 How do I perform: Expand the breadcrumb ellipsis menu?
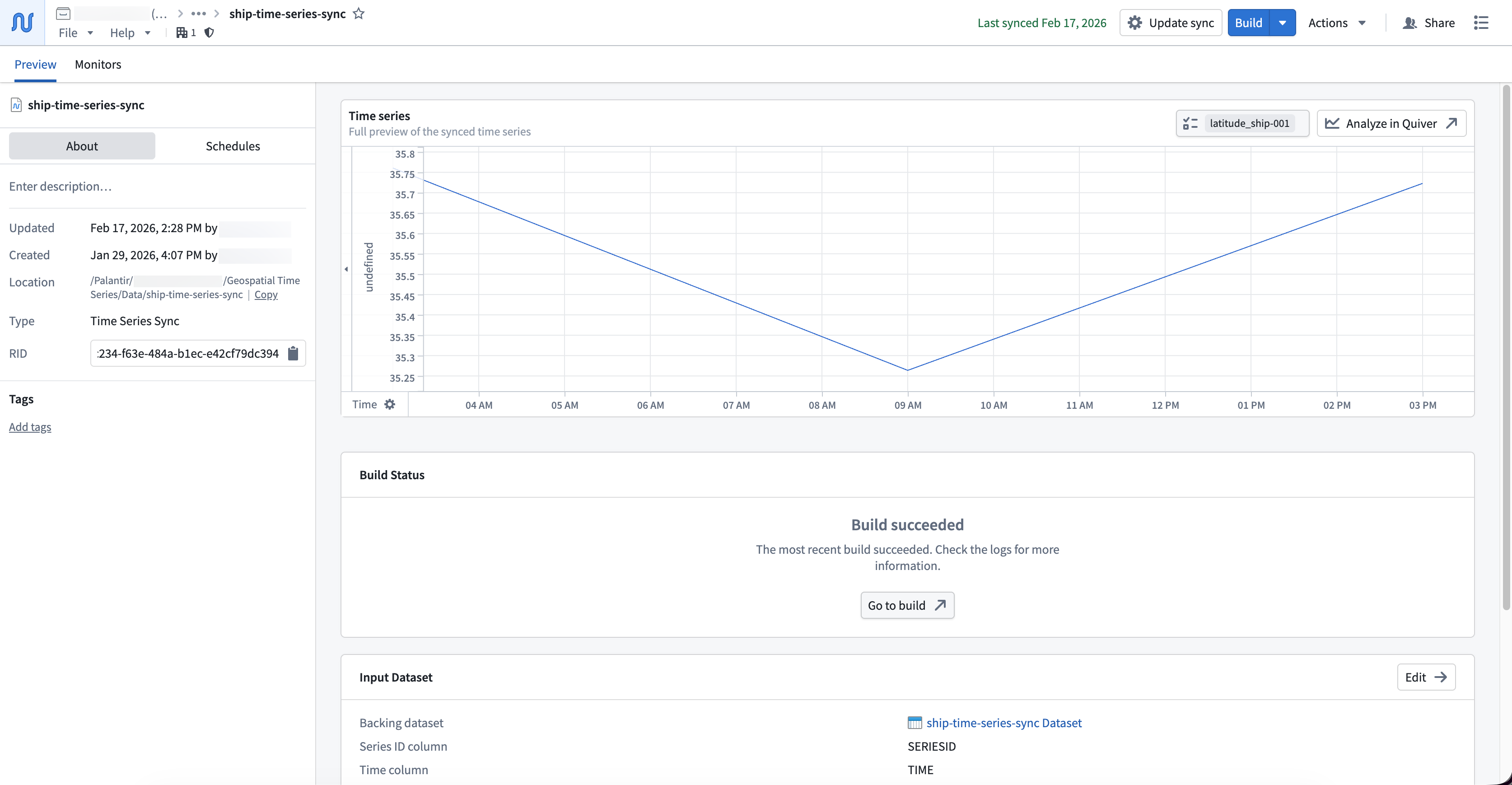point(198,14)
